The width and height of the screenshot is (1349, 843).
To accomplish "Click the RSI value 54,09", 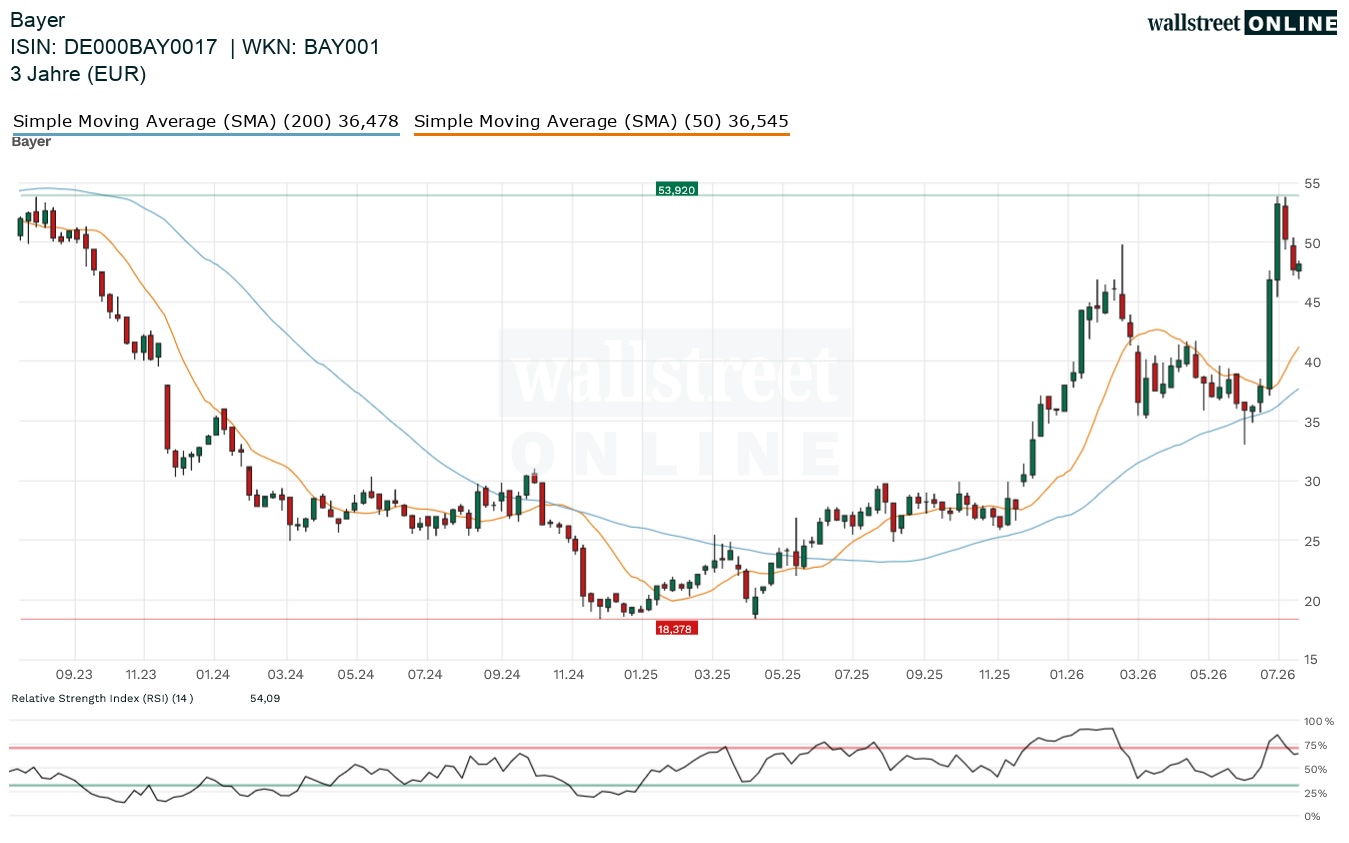I will point(265,698).
